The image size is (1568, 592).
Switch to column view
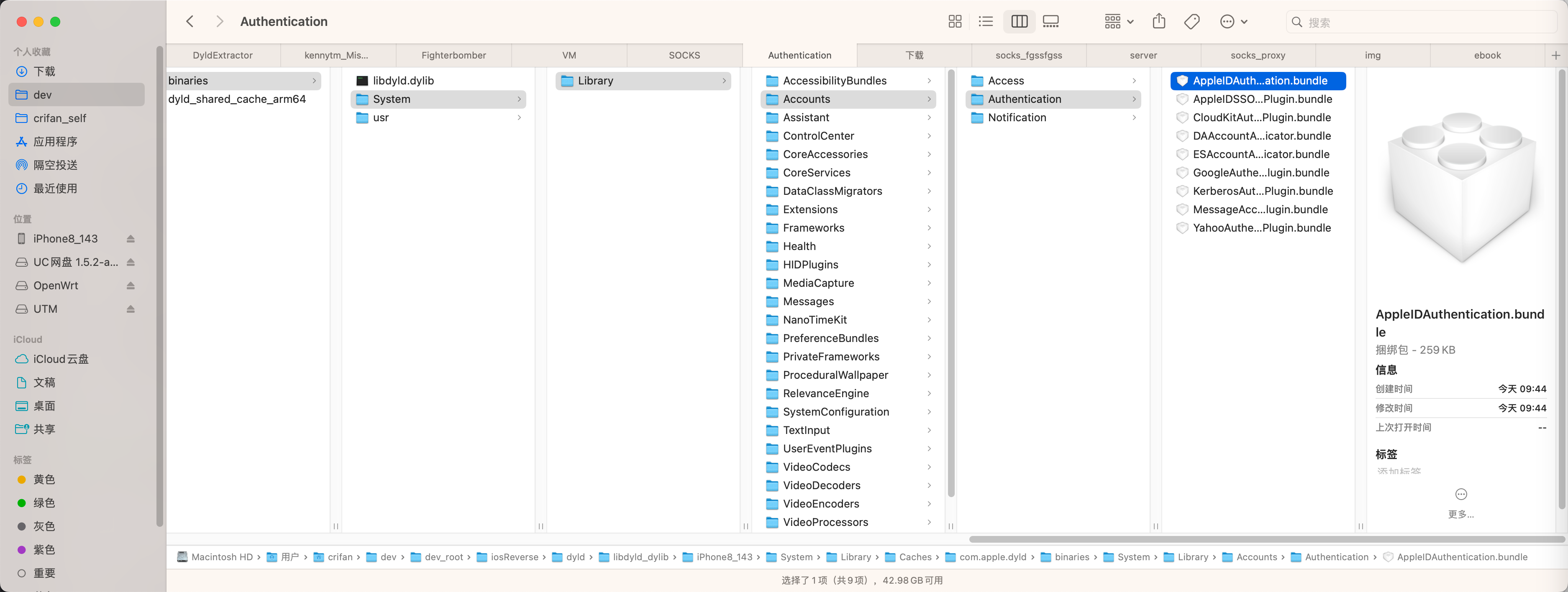click(x=1019, y=22)
